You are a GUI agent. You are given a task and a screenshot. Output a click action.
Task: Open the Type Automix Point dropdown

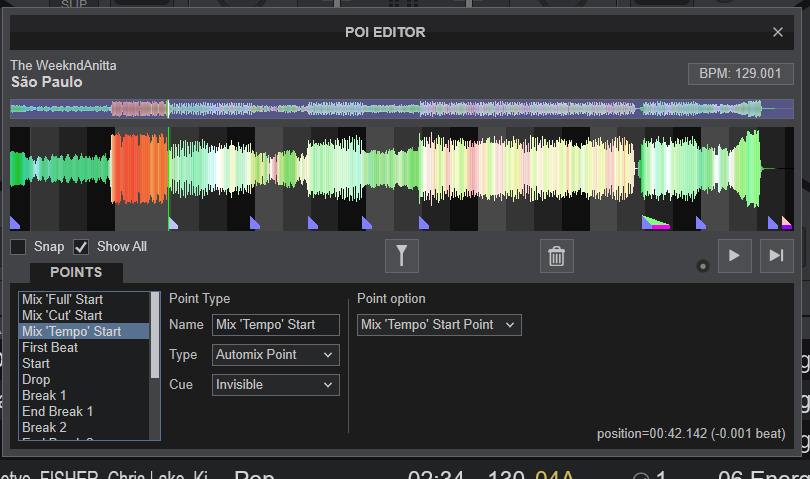tap(275, 355)
